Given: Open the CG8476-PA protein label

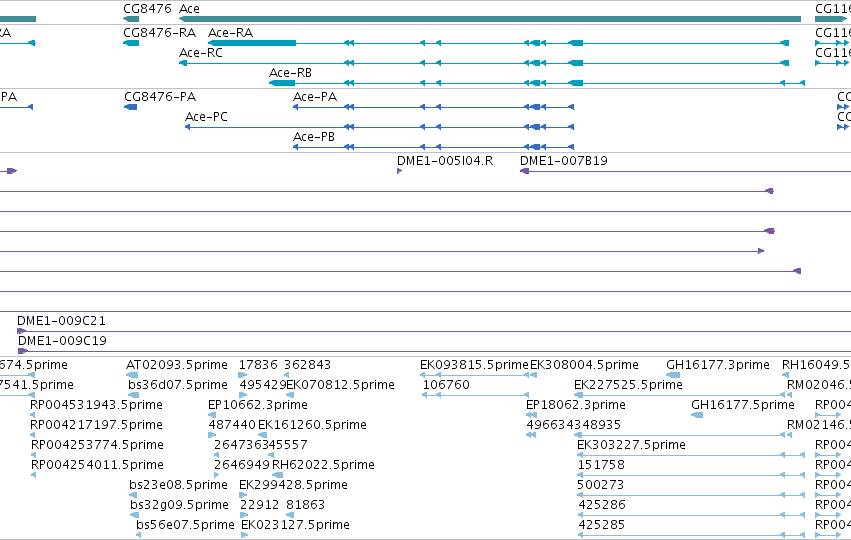Looking at the screenshot, I should [160, 97].
